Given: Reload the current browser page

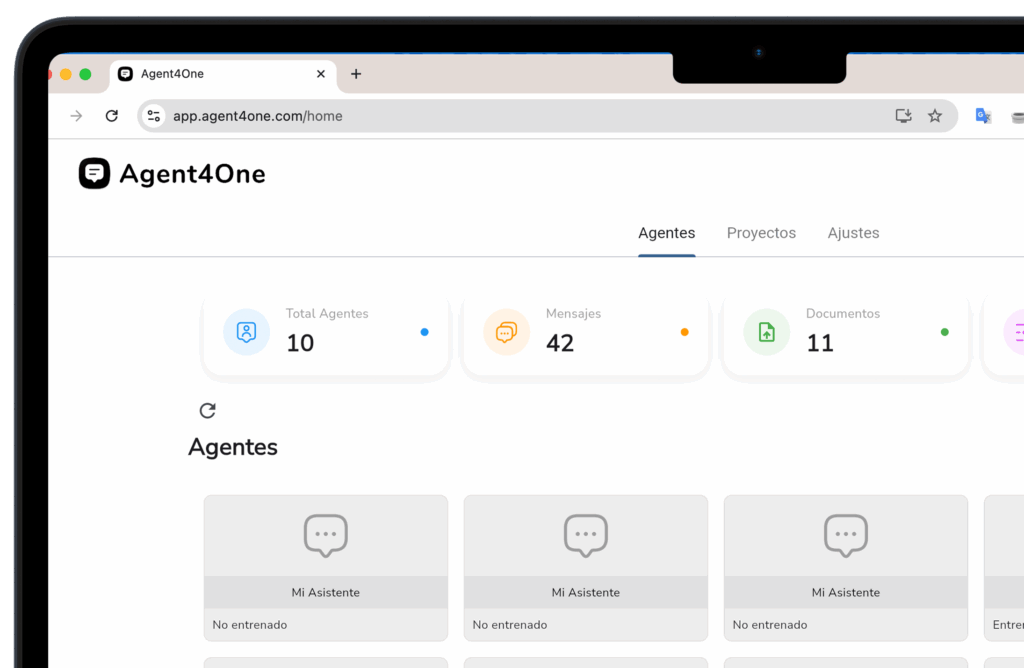Looking at the screenshot, I should (x=112, y=116).
